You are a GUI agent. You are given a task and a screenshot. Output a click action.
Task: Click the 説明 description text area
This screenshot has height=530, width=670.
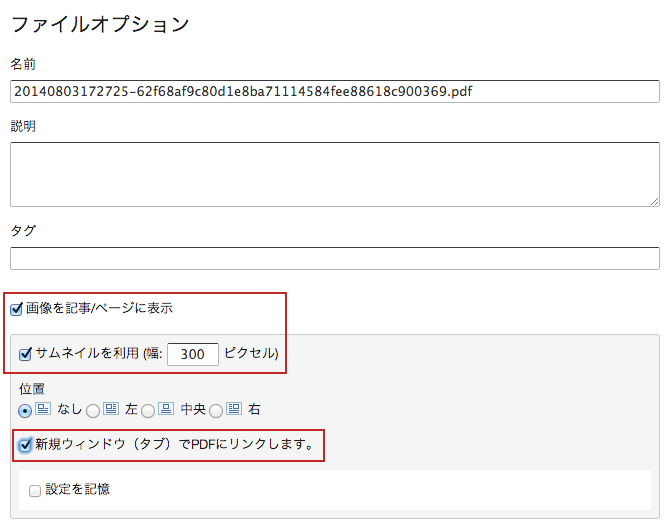click(335, 174)
